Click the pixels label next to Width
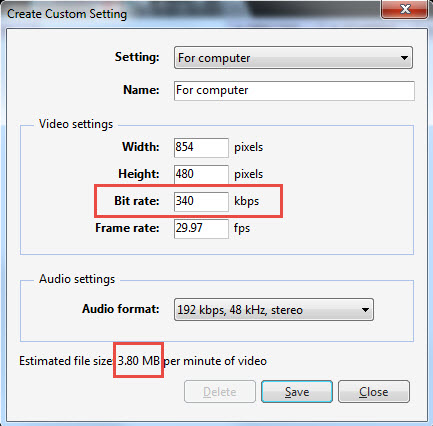Screen dimensions: 433x426 click(248, 147)
